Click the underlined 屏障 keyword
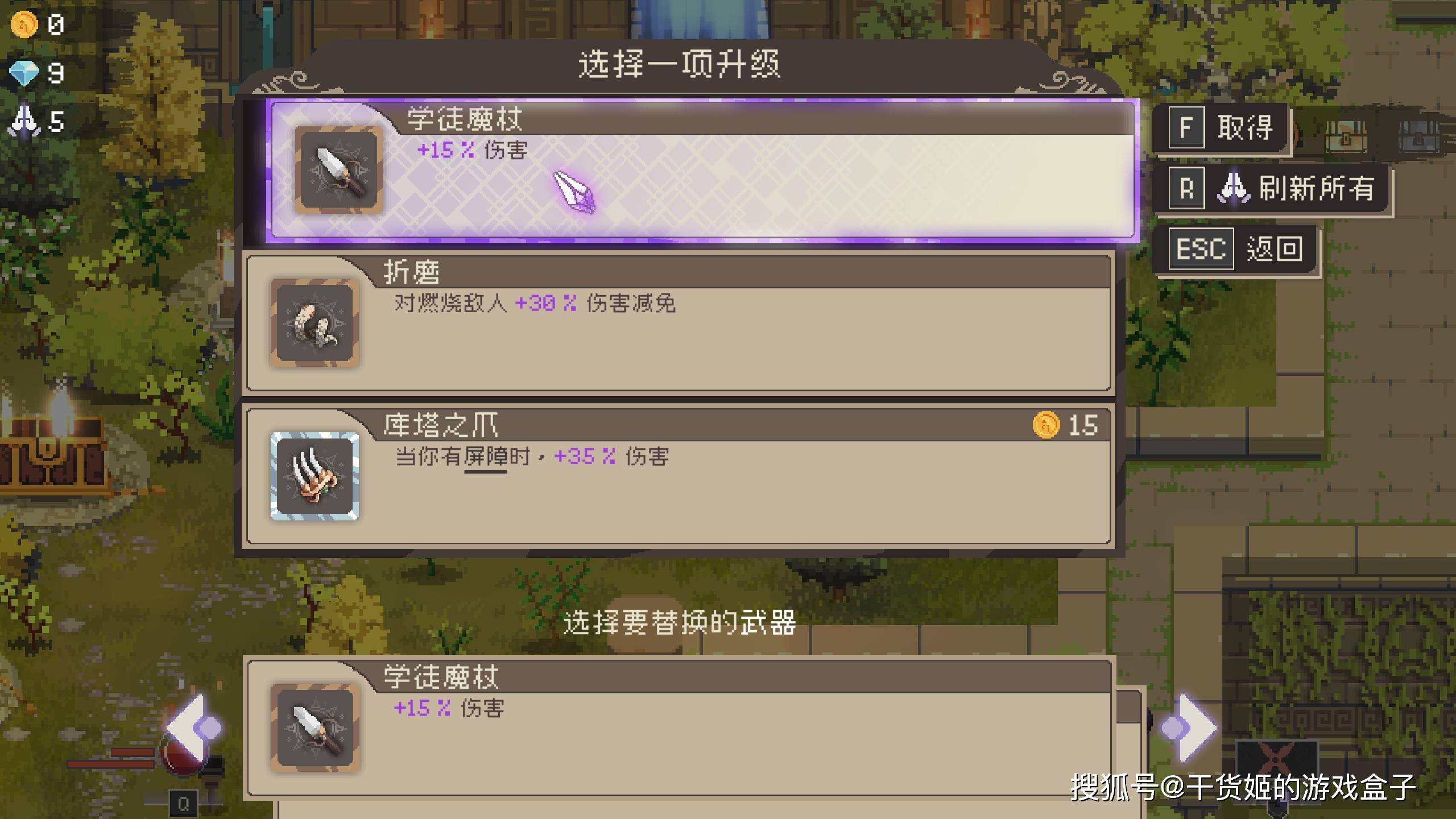 pyautogui.click(x=485, y=457)
